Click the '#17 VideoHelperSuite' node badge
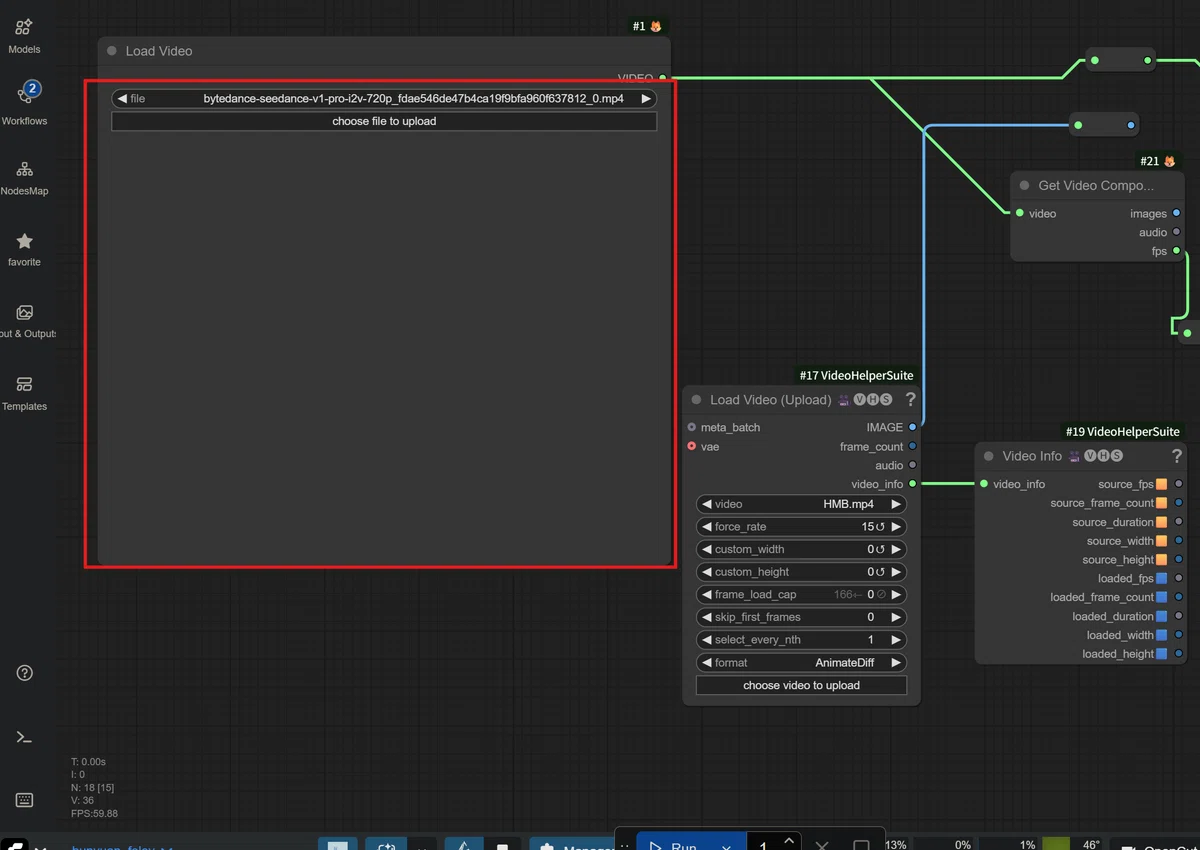1200x850 pixels. 856,376
